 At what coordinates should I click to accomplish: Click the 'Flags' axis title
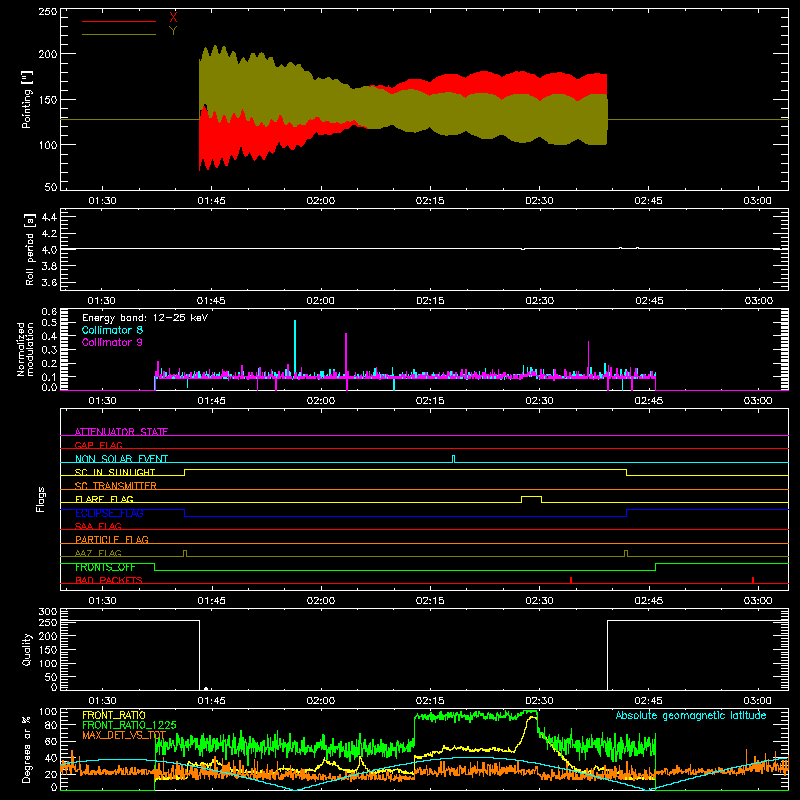click(40, 499)
